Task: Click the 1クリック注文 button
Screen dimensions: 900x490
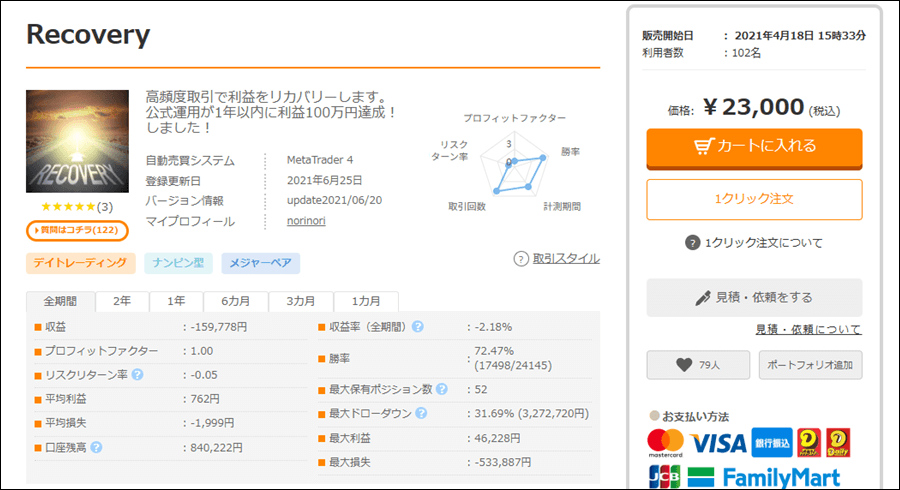Action: click(x=754, y=199)
